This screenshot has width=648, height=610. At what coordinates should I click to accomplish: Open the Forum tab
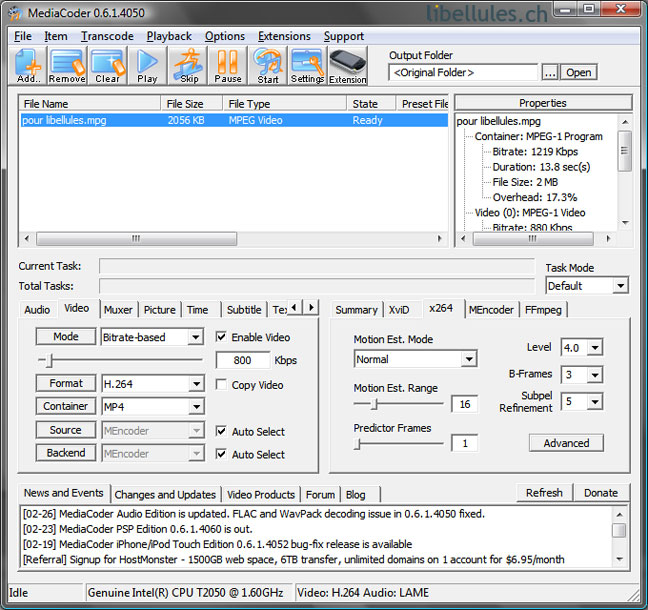pos(320,494)
